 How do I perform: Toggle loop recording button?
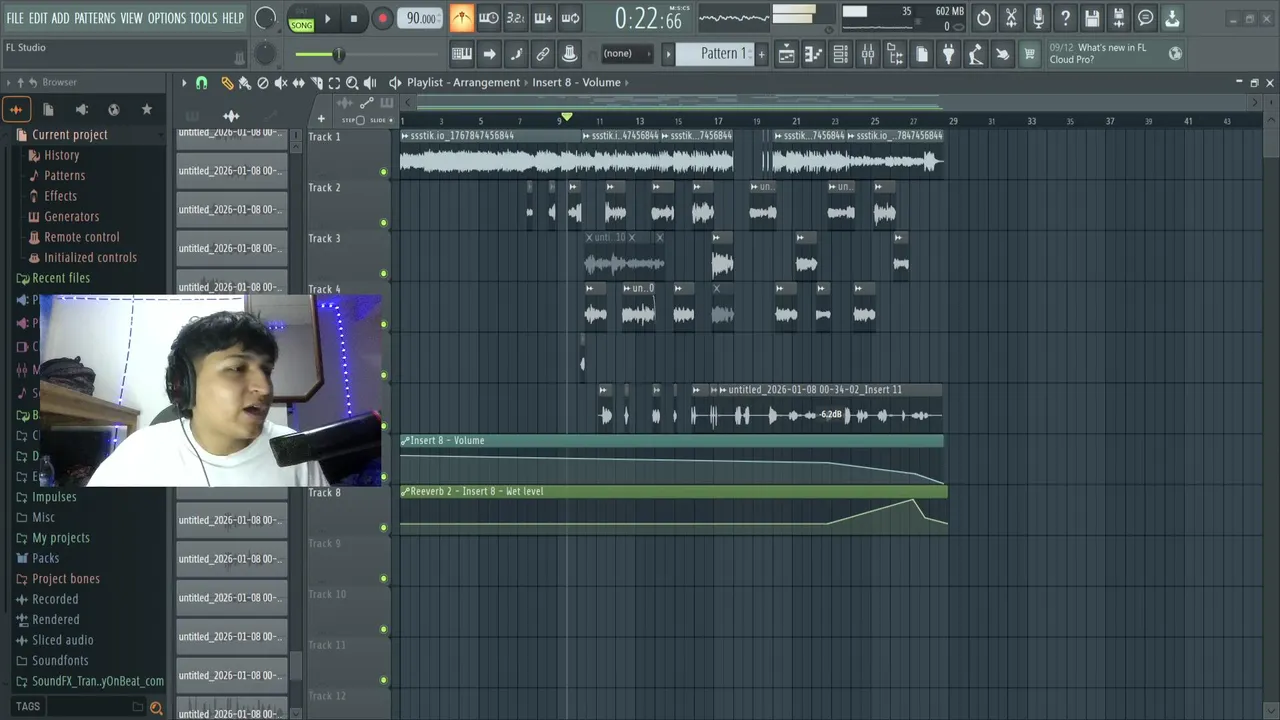coord(570,18)
